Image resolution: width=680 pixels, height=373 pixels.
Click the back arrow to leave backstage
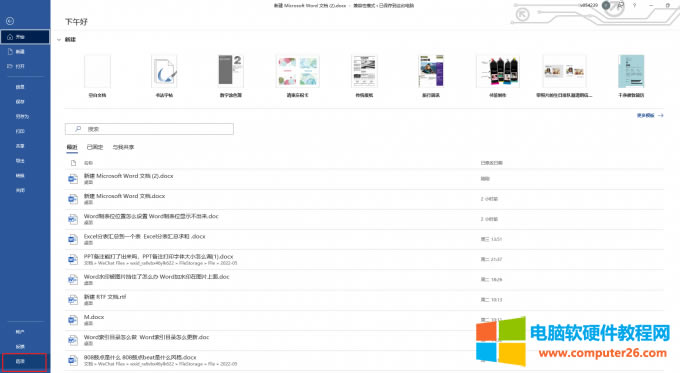click(x=10, y=21)
